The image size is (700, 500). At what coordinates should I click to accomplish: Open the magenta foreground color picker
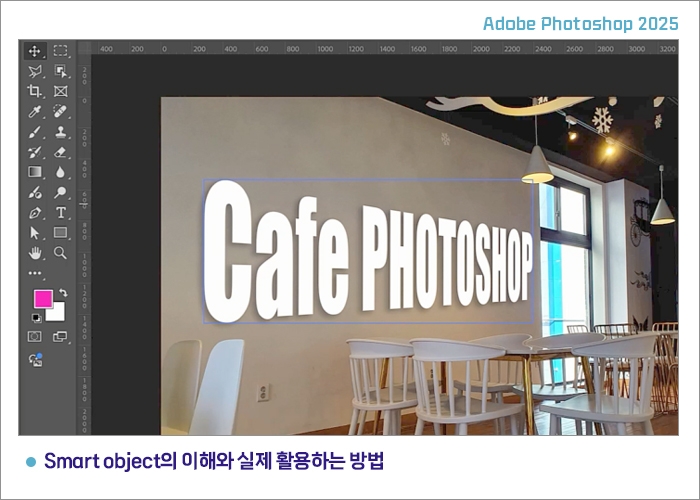coord(43,299)
